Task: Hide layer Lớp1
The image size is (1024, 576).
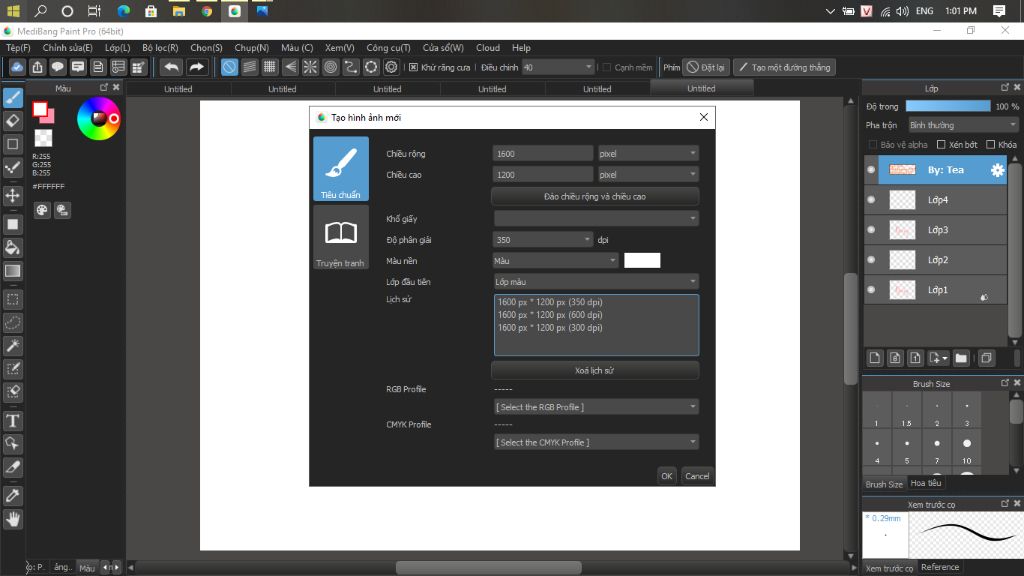Action: [871, 289]
